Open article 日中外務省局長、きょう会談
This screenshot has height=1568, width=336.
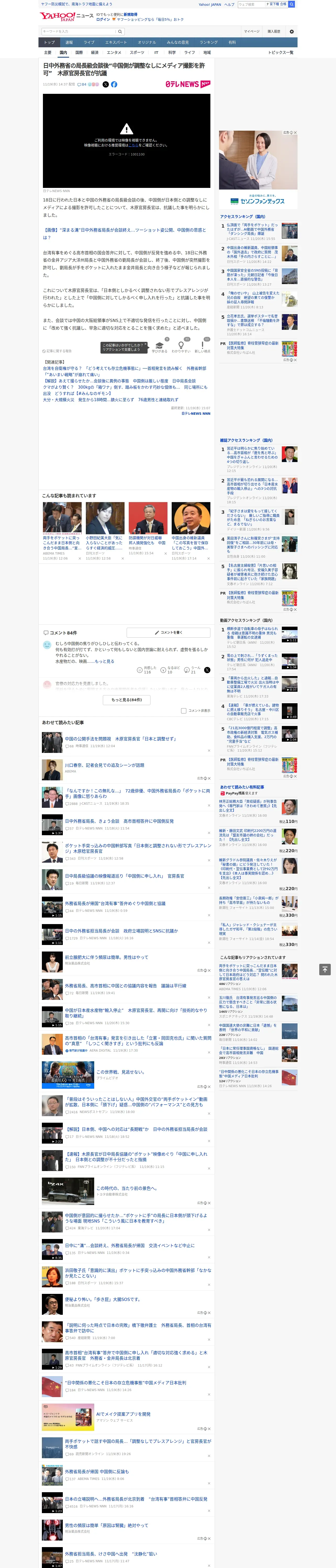[x=119, y=821]
